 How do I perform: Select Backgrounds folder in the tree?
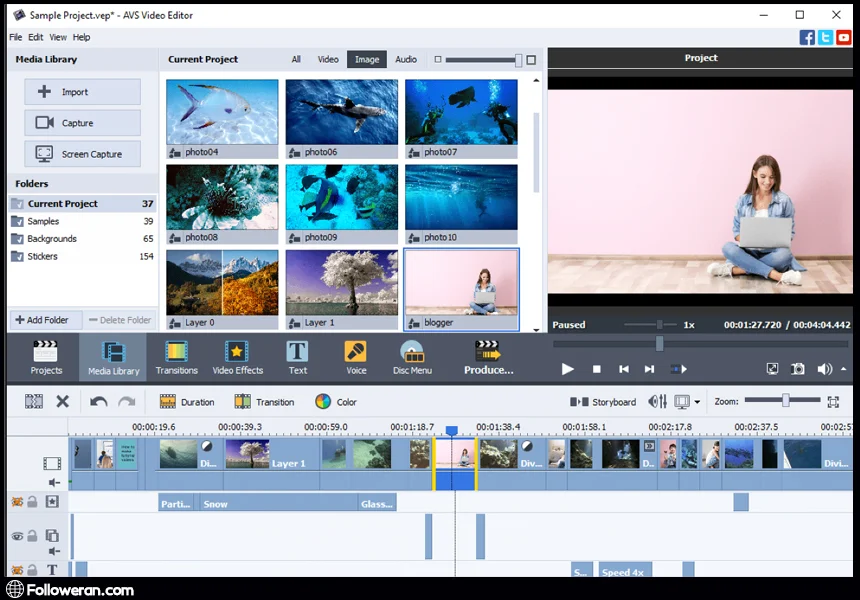[x=52, y=239]
